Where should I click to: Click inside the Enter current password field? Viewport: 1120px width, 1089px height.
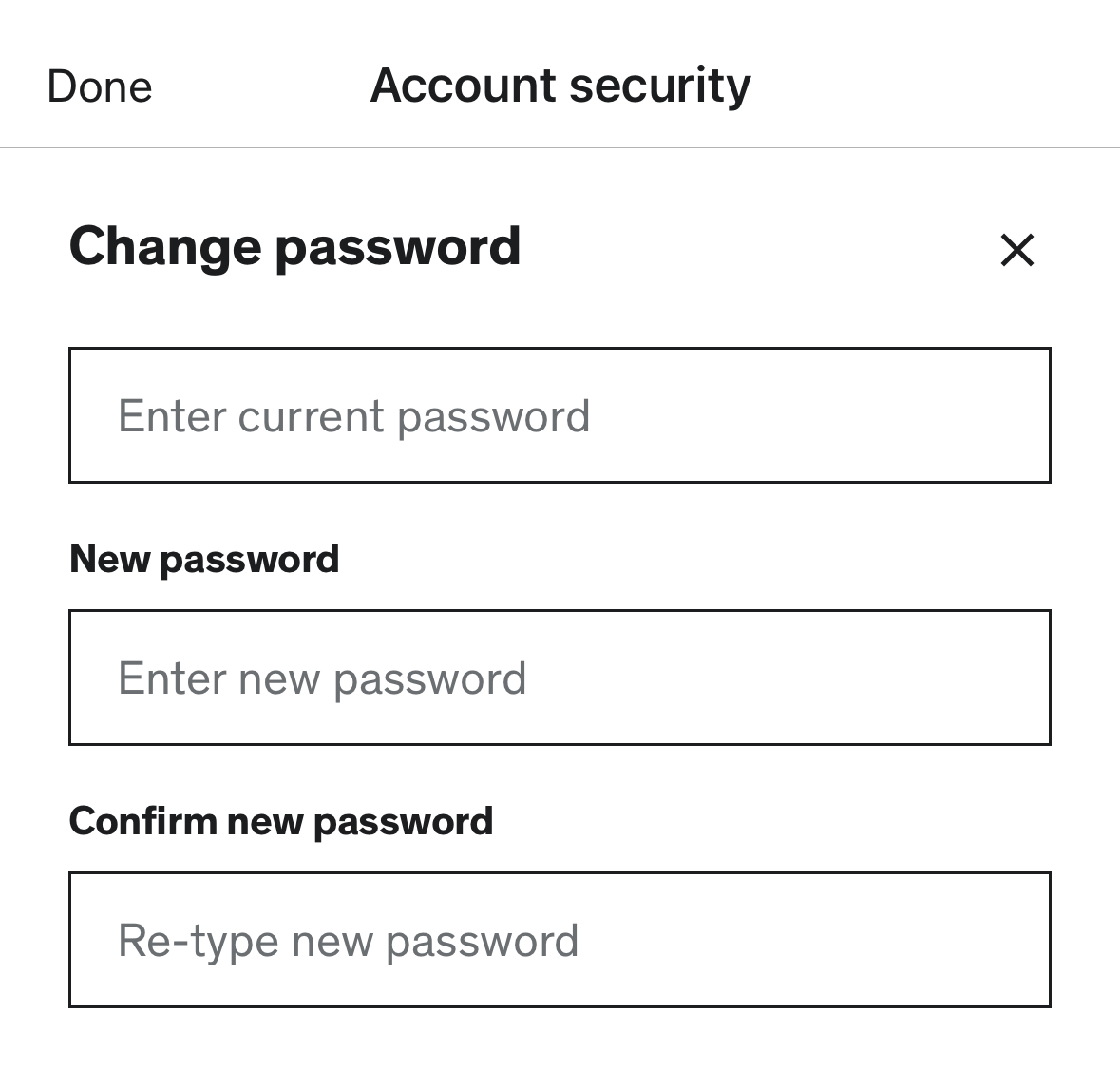point(560,415)
